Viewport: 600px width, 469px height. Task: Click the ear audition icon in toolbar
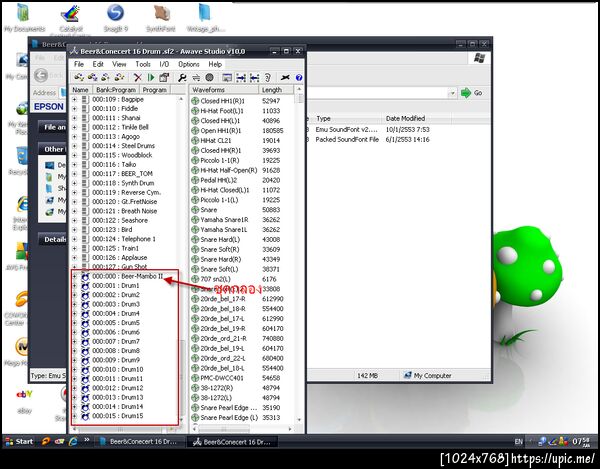(268, 78)
